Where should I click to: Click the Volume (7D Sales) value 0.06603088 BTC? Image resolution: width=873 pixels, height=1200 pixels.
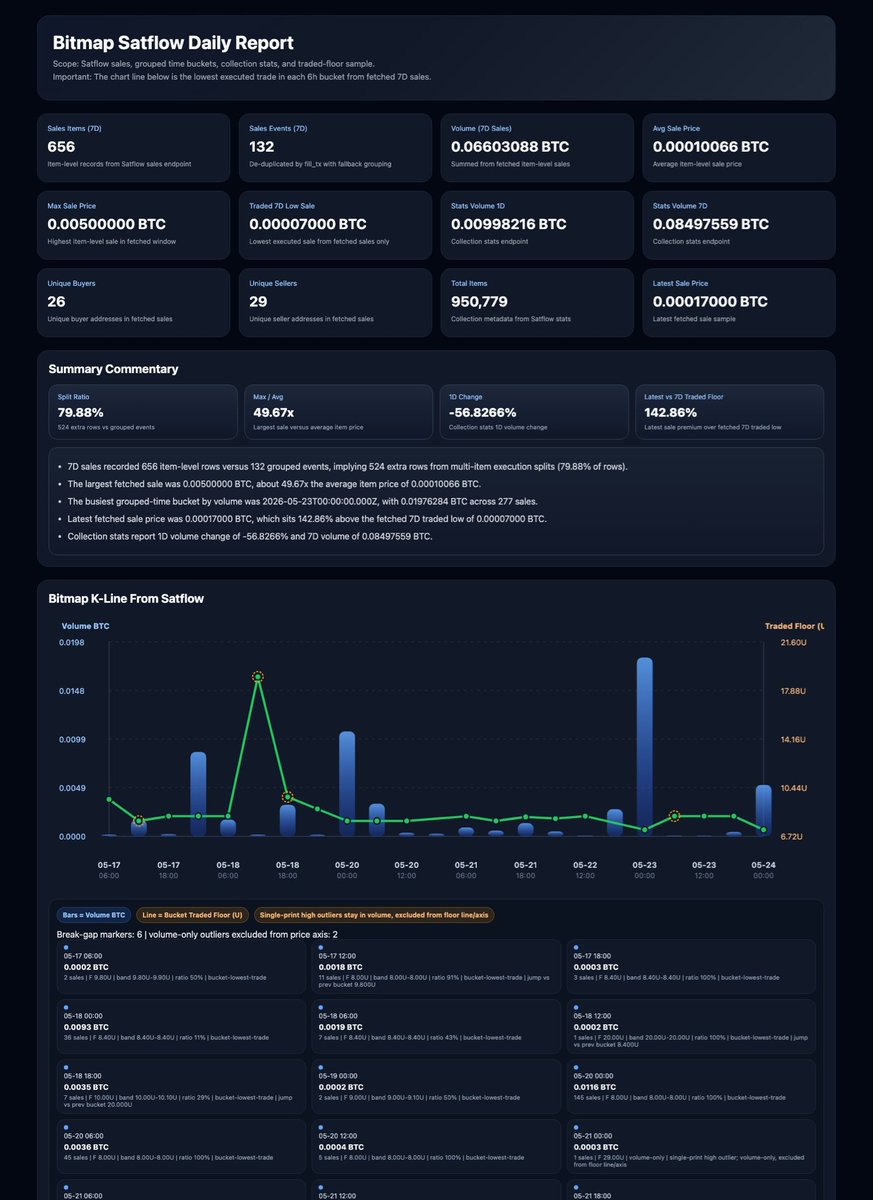tap(508, 146)
